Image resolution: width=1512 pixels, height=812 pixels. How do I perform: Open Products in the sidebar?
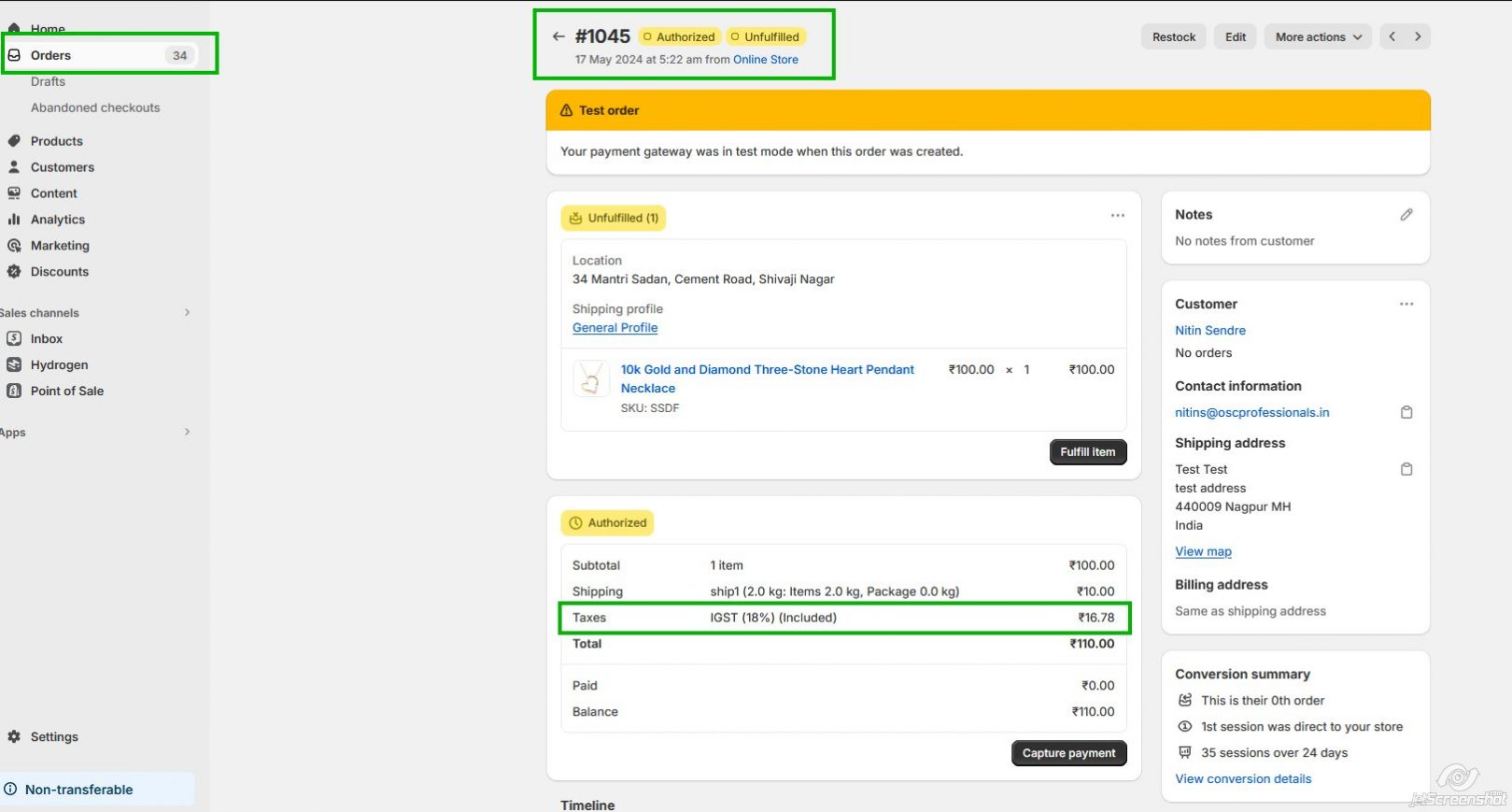pos(57,141)
